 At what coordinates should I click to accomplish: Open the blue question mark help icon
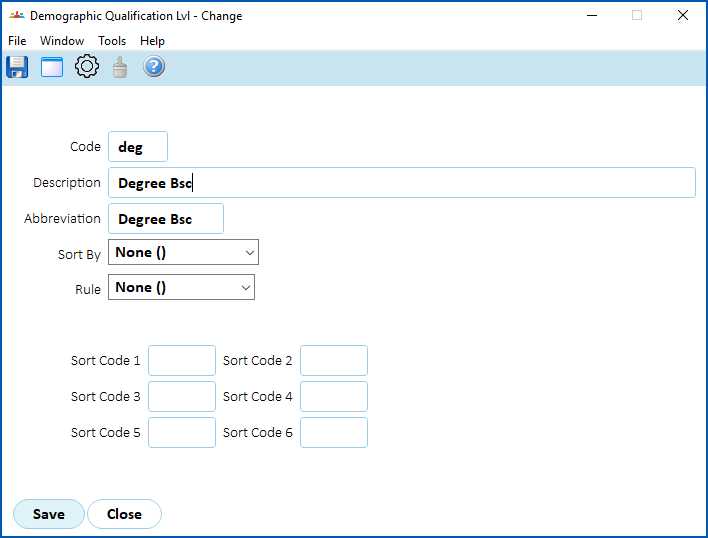154,67
